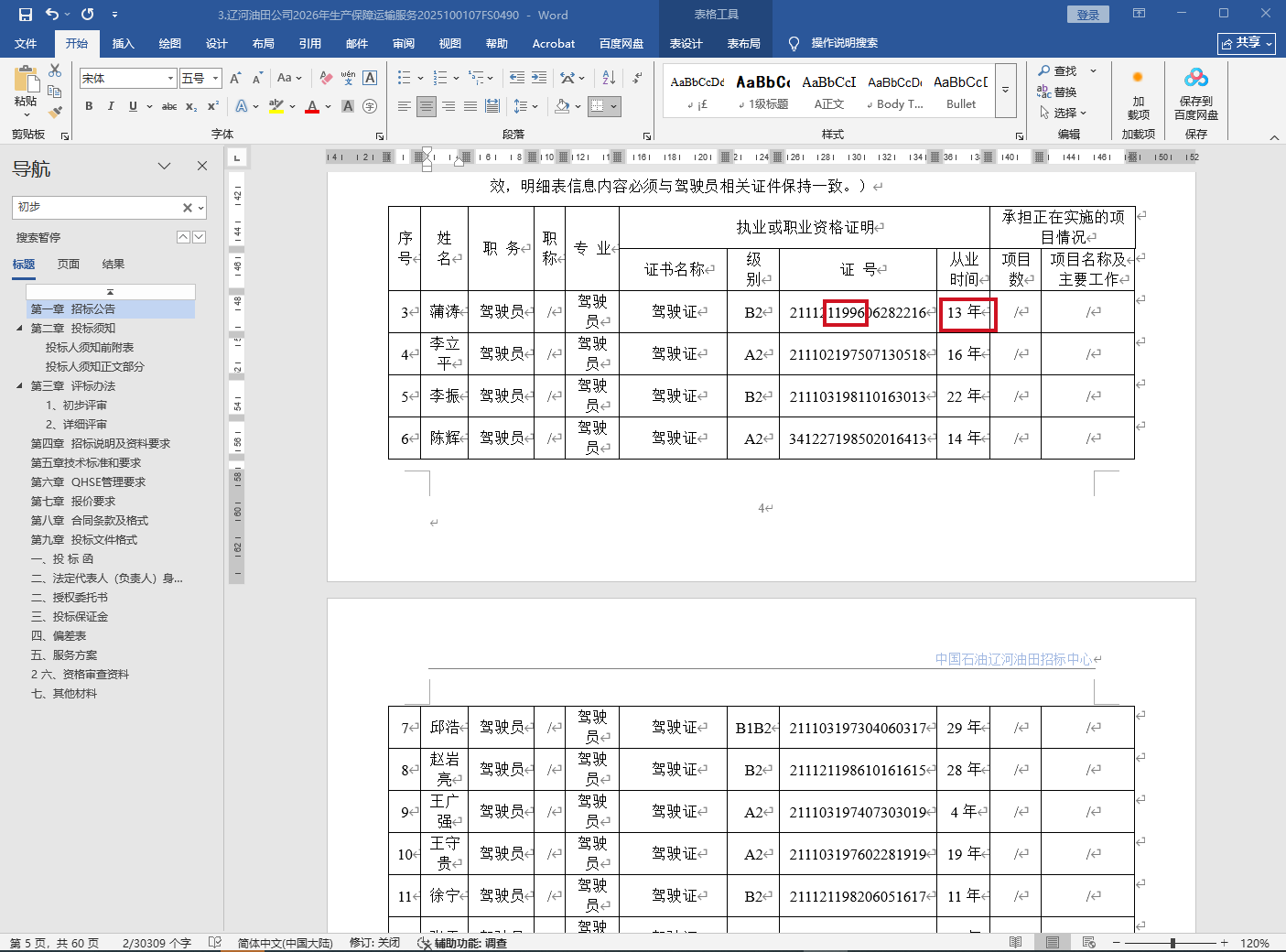The image size is (1286, 952).
Task: Open the font size dropdown showing 五号
Action: pos(215,79)
